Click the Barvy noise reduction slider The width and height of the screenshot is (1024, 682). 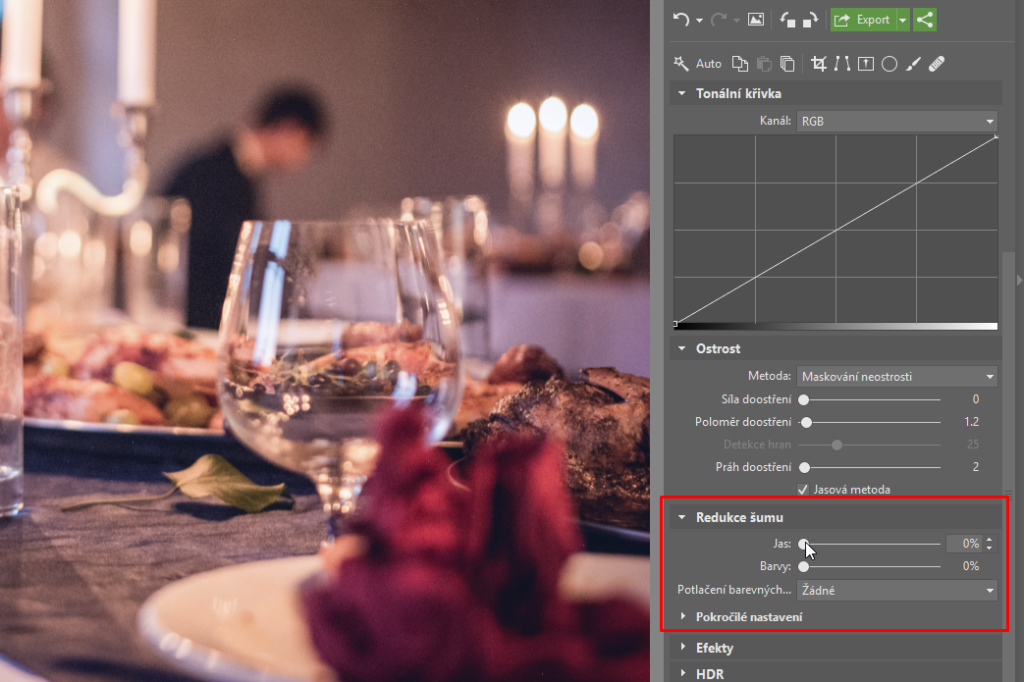pyautogui.click(x=870, y=566)
